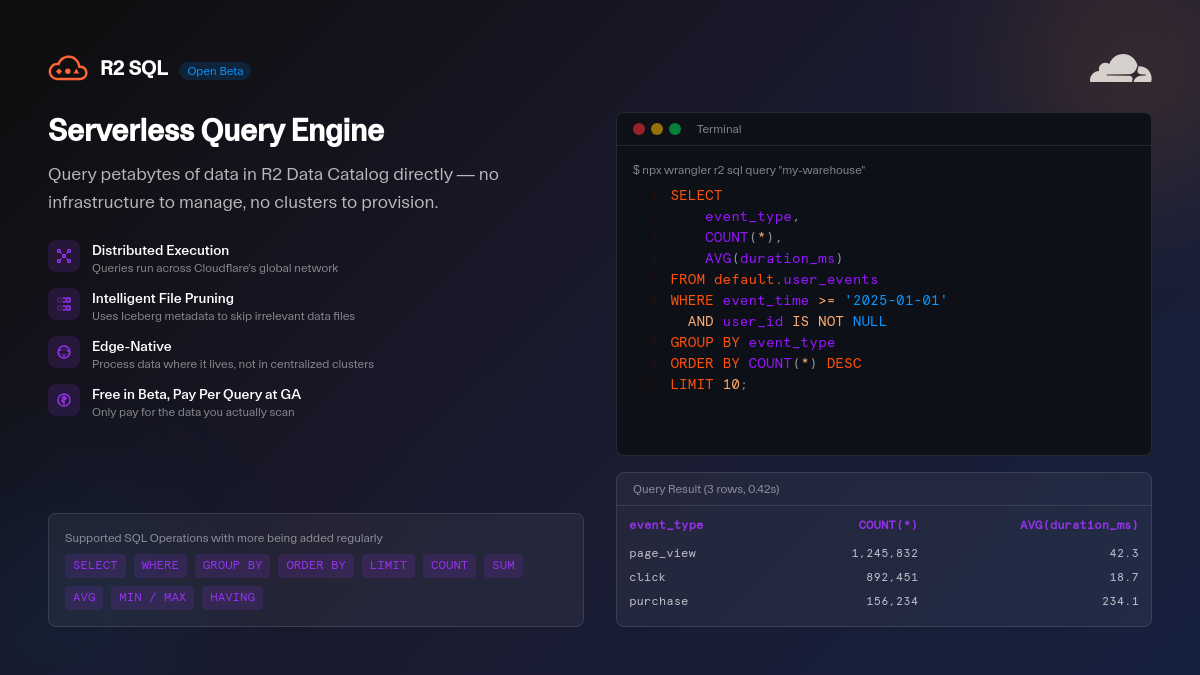The width and height of the screenshot is (1200, 675).
Task: Click the Open Beta badge
Action: pyautogui.click(x=215, y=71)
